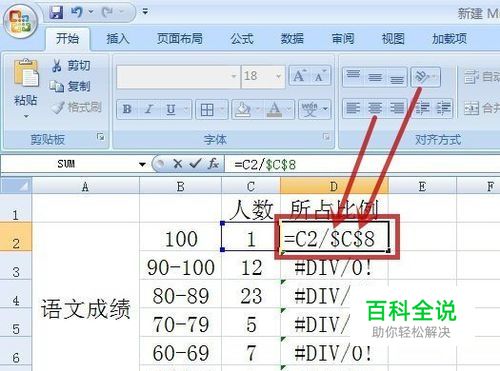Viewport: 500px width, 371px height.
Task: Open the fill color dropdown arrow
Action: tap(258, 109)
